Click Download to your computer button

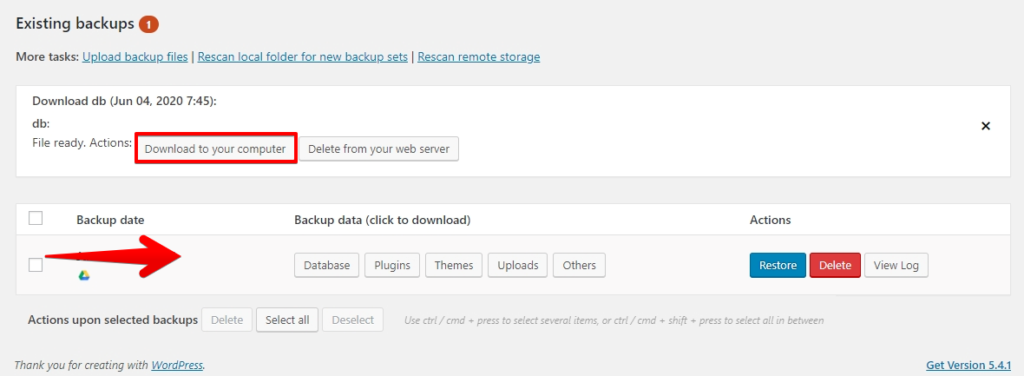tap(216, 149)
